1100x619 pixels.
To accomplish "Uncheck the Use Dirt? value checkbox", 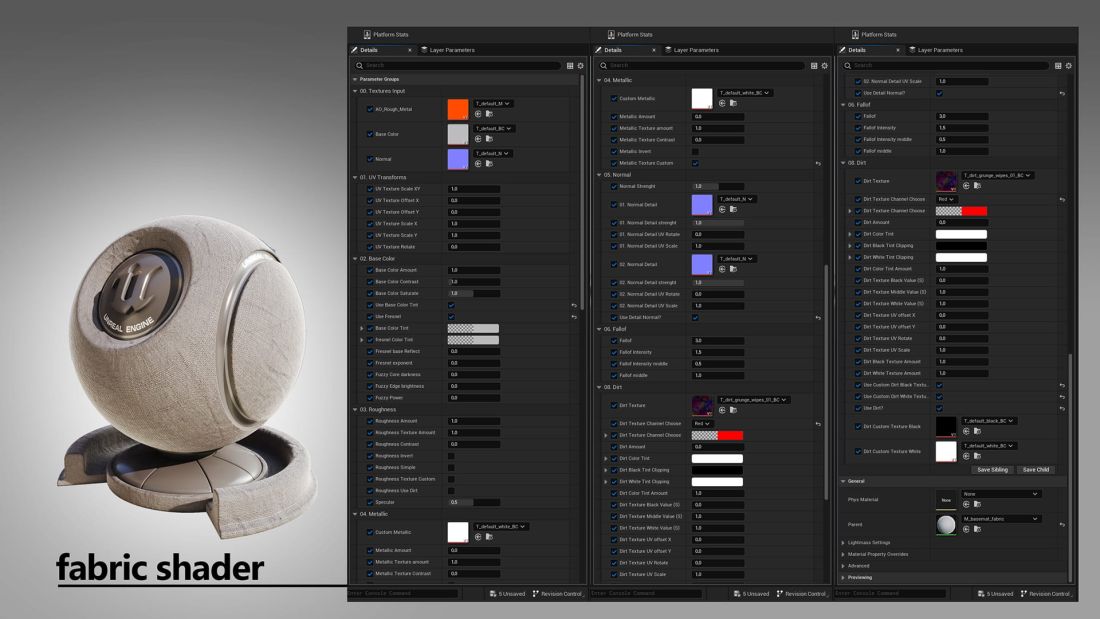I will pyautogui.click(x=939, y=408).
